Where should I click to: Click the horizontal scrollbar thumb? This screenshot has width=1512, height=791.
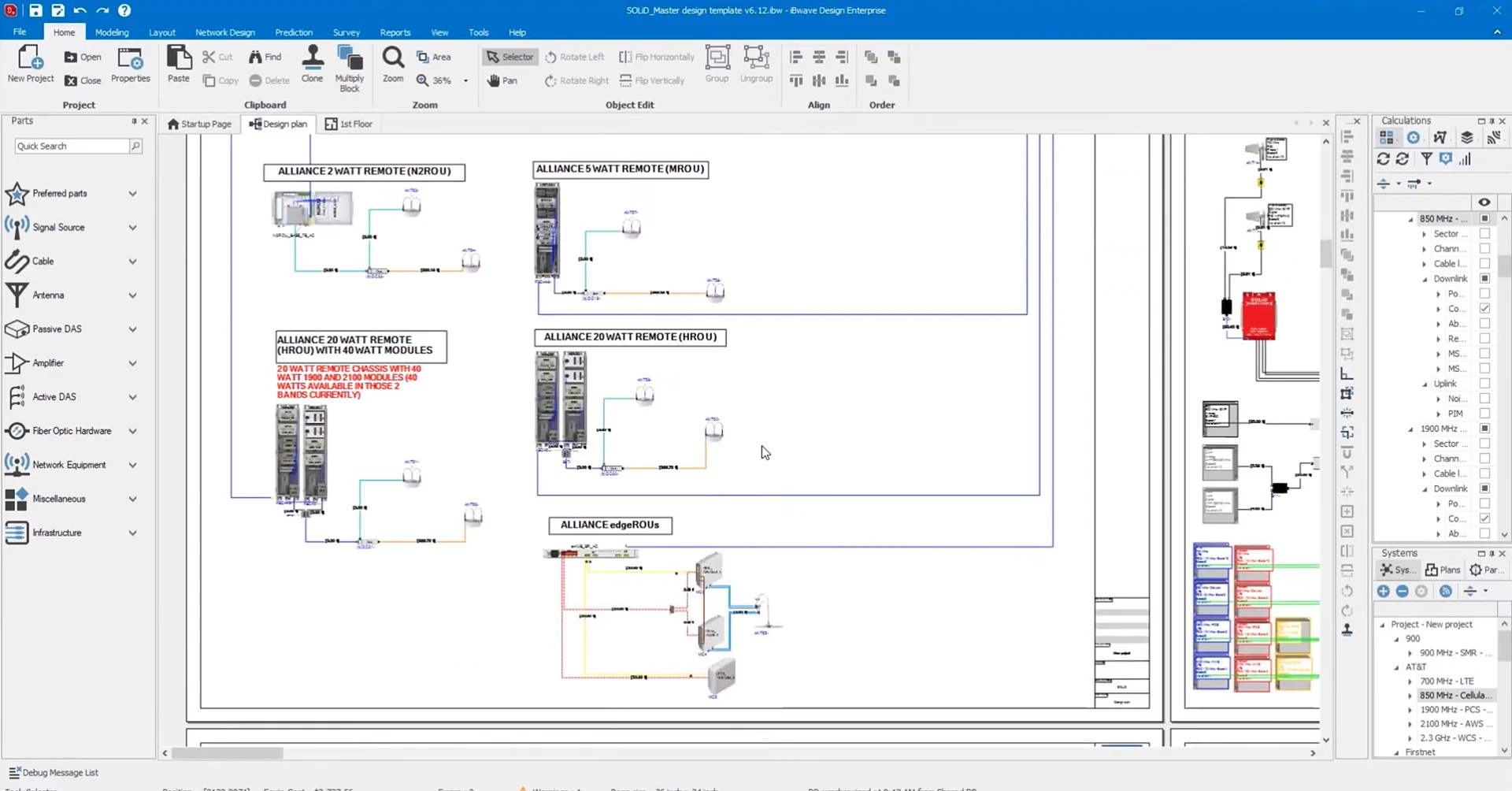(x=228, y=753)
